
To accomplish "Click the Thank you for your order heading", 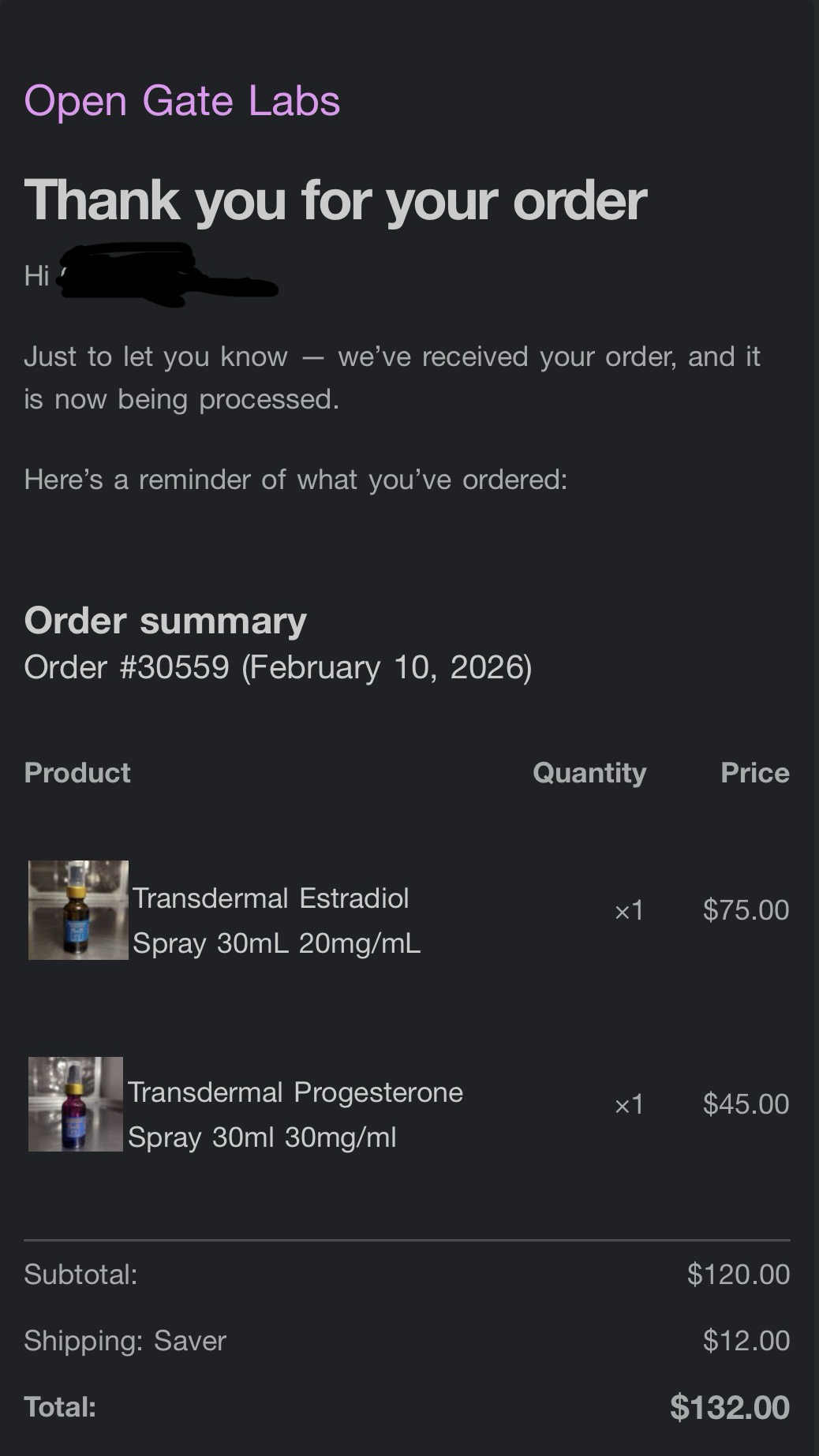I will [x=335, y=200].
